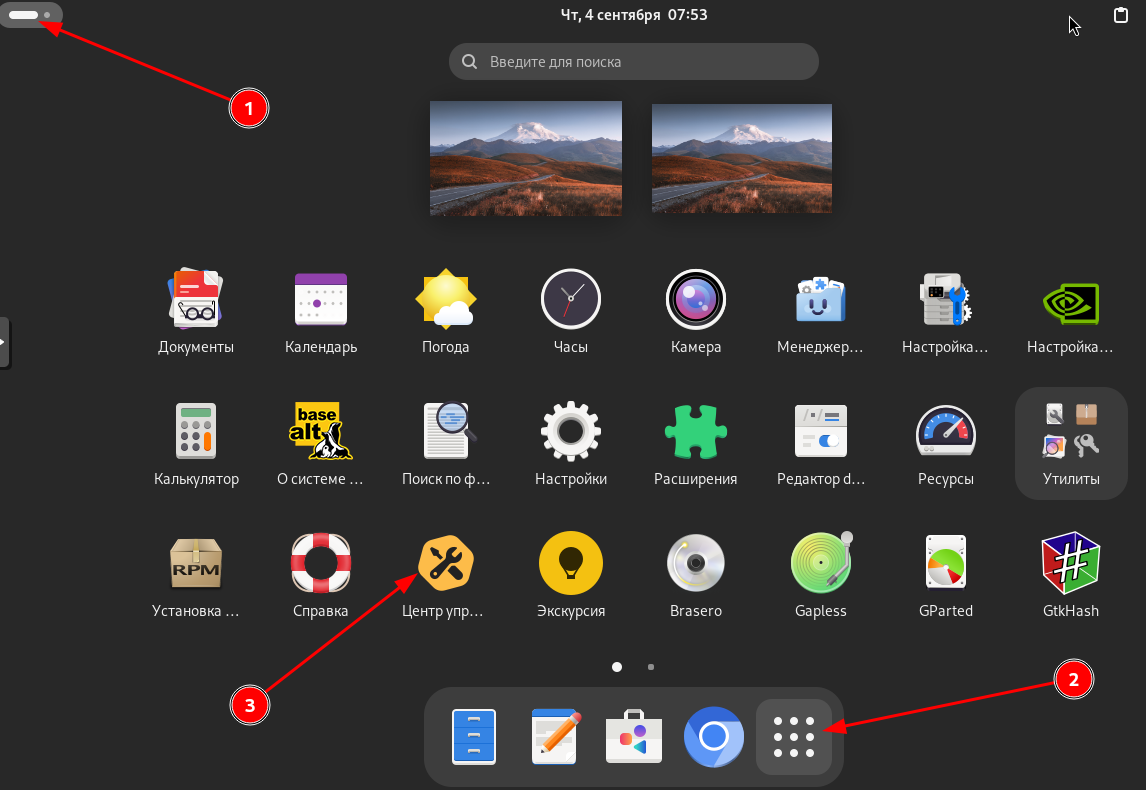Open the Weather app
Viewport: 1146px width, 790px height.
pyautogui.click(x=445, y=299)
